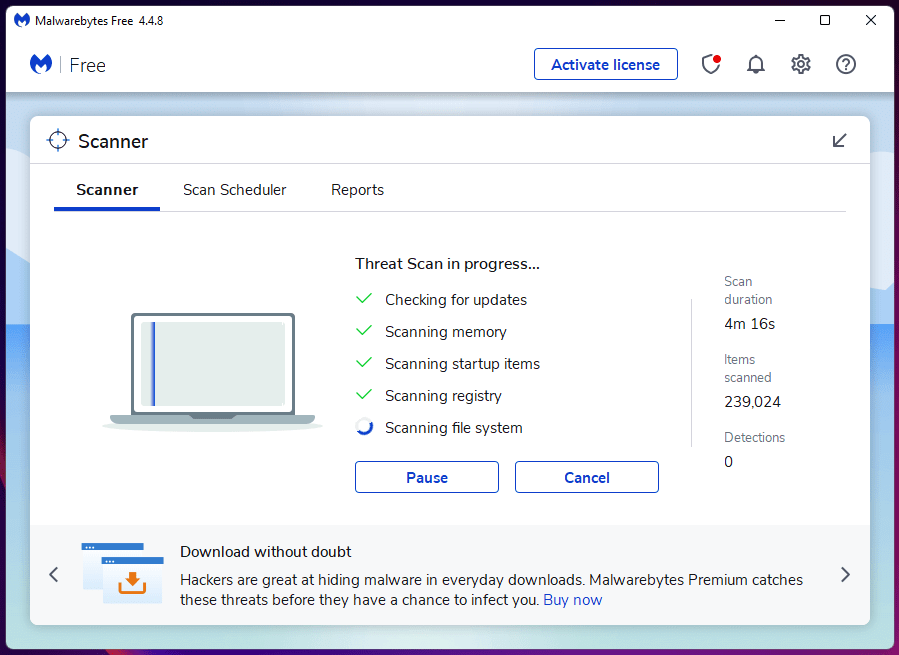Collapse Scanner panel with the diagonal arrow

[839, 141]
